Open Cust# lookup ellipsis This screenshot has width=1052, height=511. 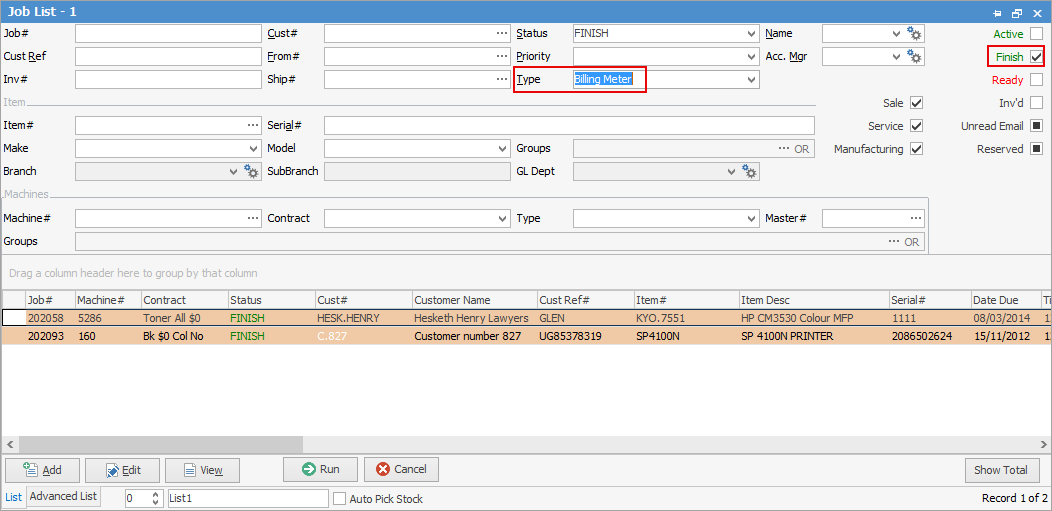[503, 33]
